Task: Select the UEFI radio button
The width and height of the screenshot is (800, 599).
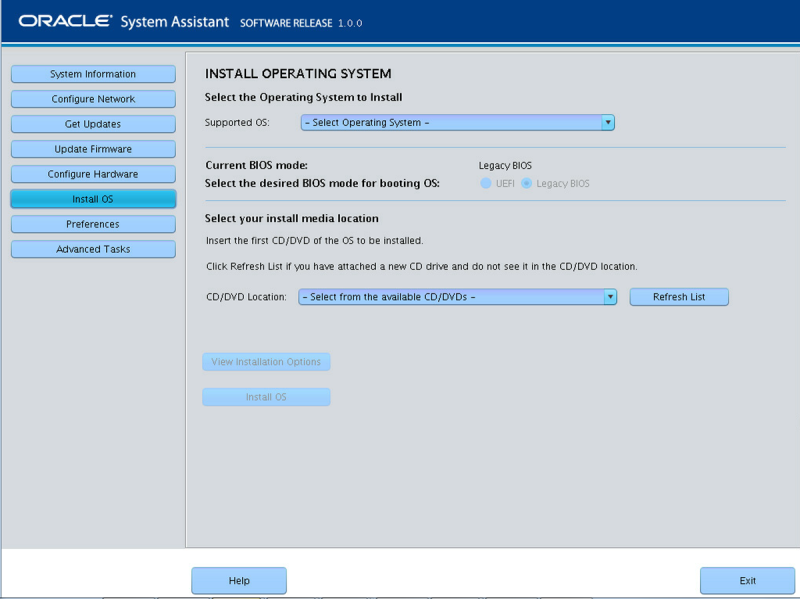Action: click(486, 183)
